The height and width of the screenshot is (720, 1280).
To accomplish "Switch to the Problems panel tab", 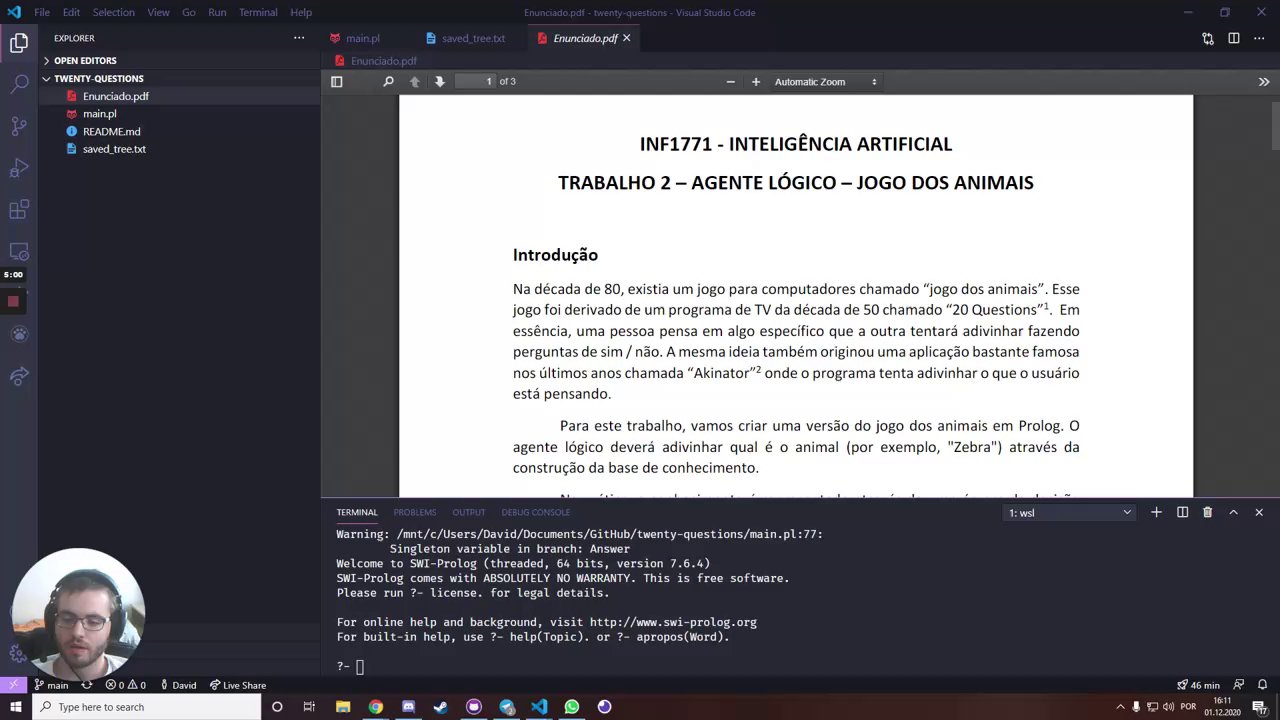I will pyautogui.click(x=414, y=513).
